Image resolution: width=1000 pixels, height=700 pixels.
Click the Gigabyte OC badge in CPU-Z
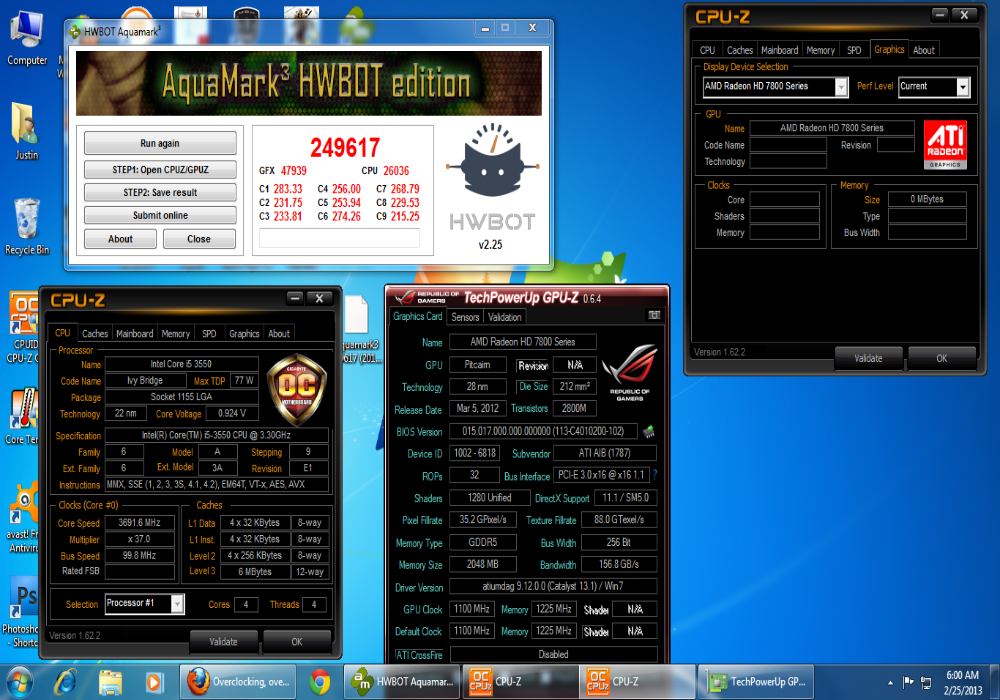pos(297,390)
